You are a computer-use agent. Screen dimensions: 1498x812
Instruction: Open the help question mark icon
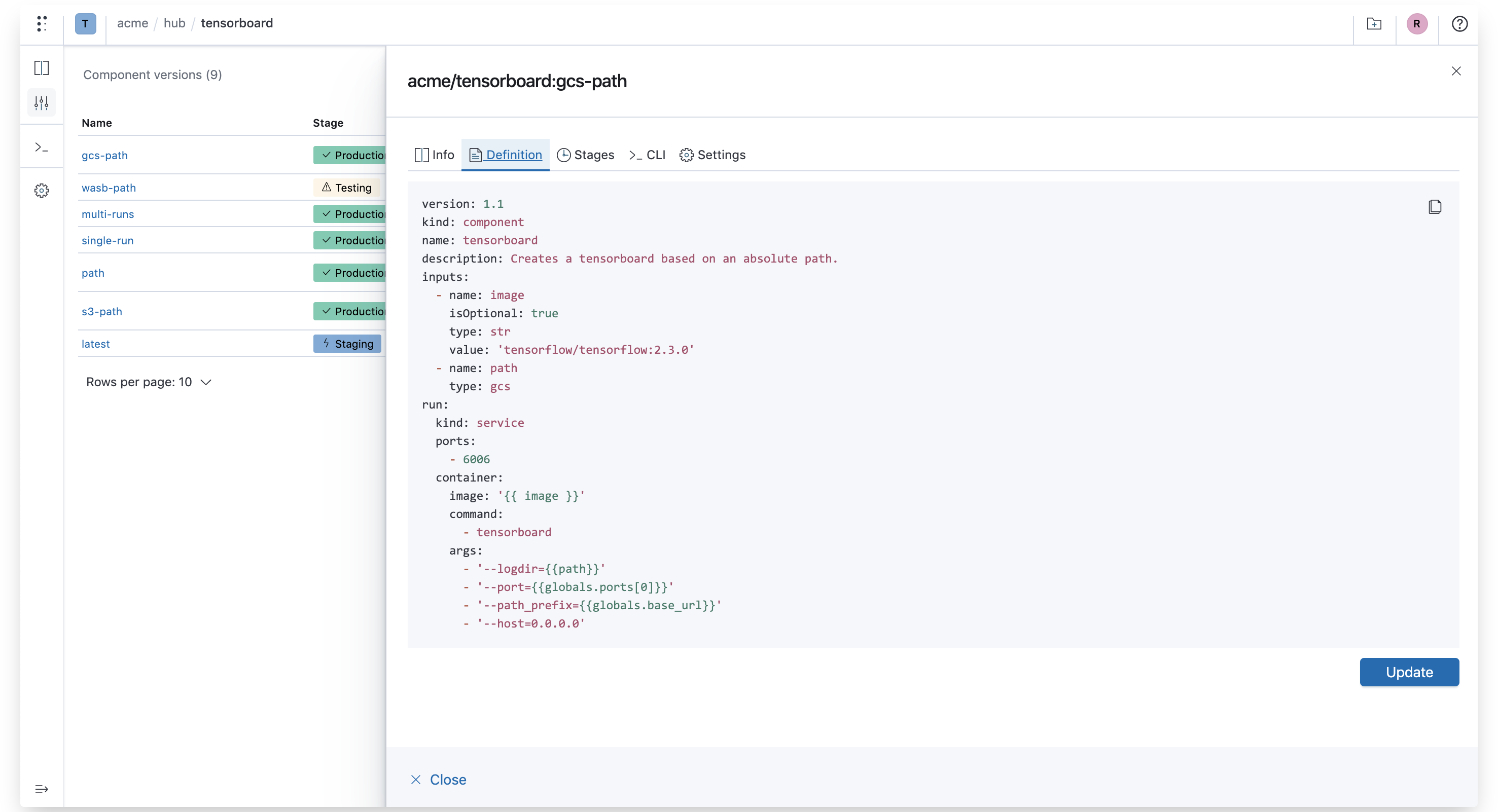point(1459,24)
